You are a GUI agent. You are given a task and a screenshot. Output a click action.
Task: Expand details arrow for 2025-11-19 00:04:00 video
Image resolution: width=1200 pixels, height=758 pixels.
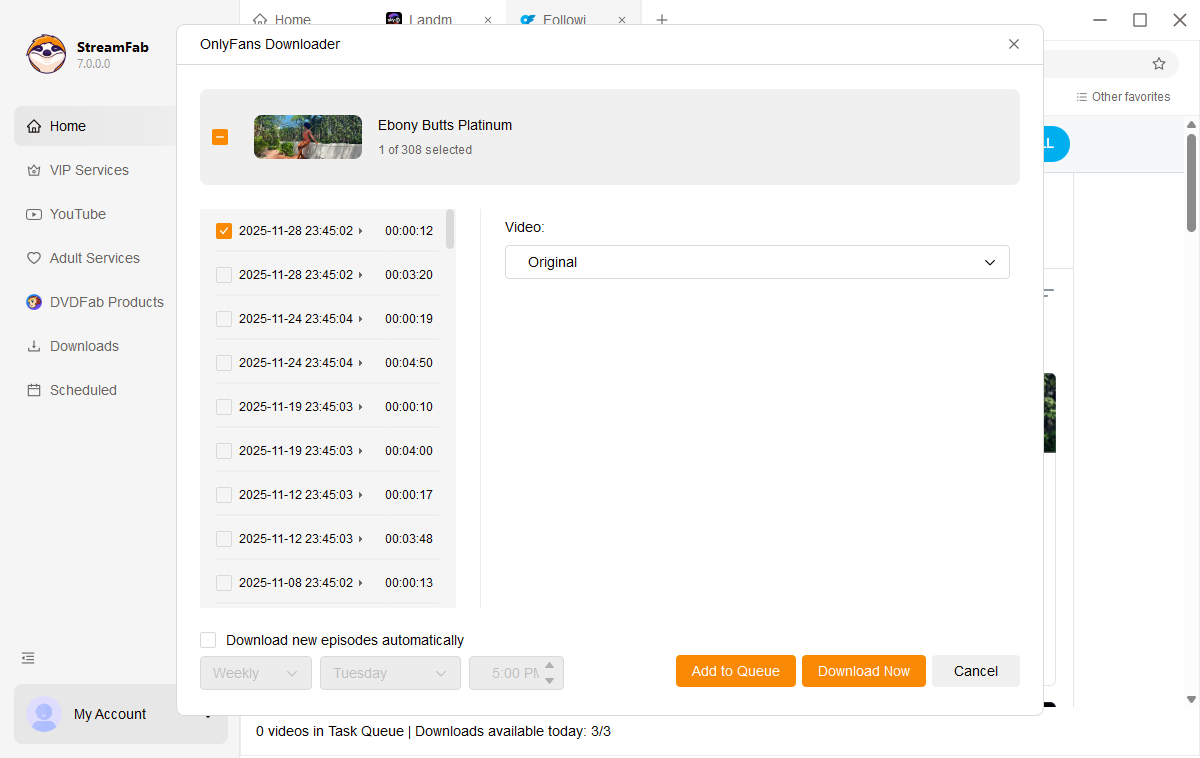point(361,451)
